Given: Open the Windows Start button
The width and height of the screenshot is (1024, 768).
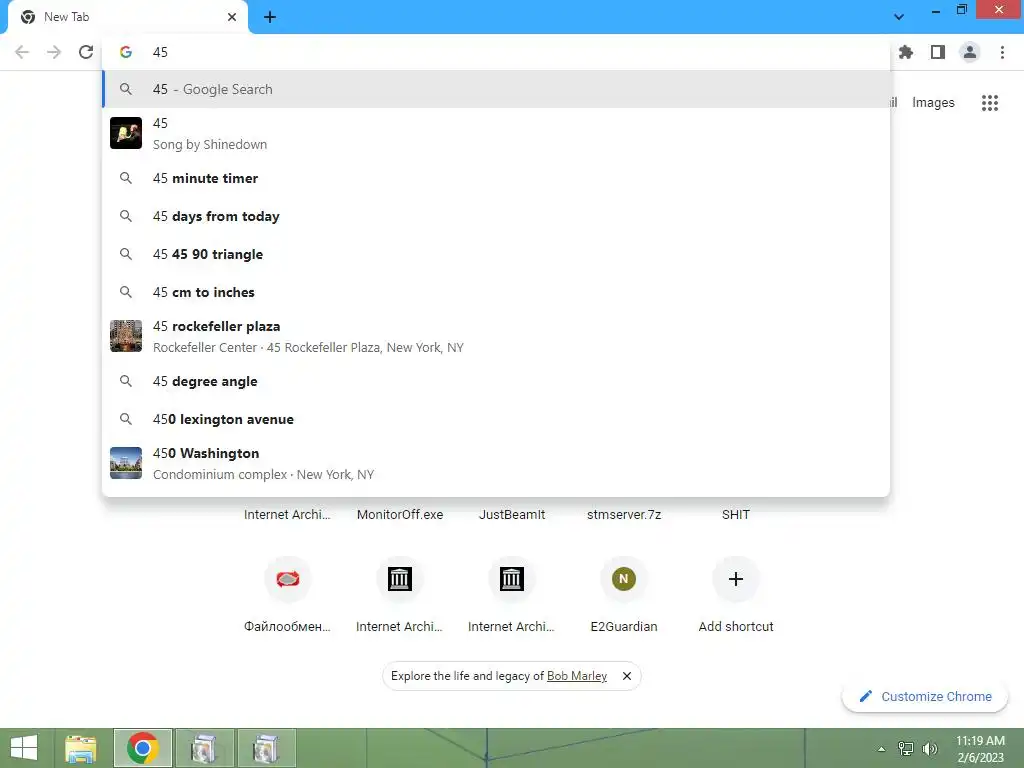Looking at the screenshot, I should click(x=24, y=748).
